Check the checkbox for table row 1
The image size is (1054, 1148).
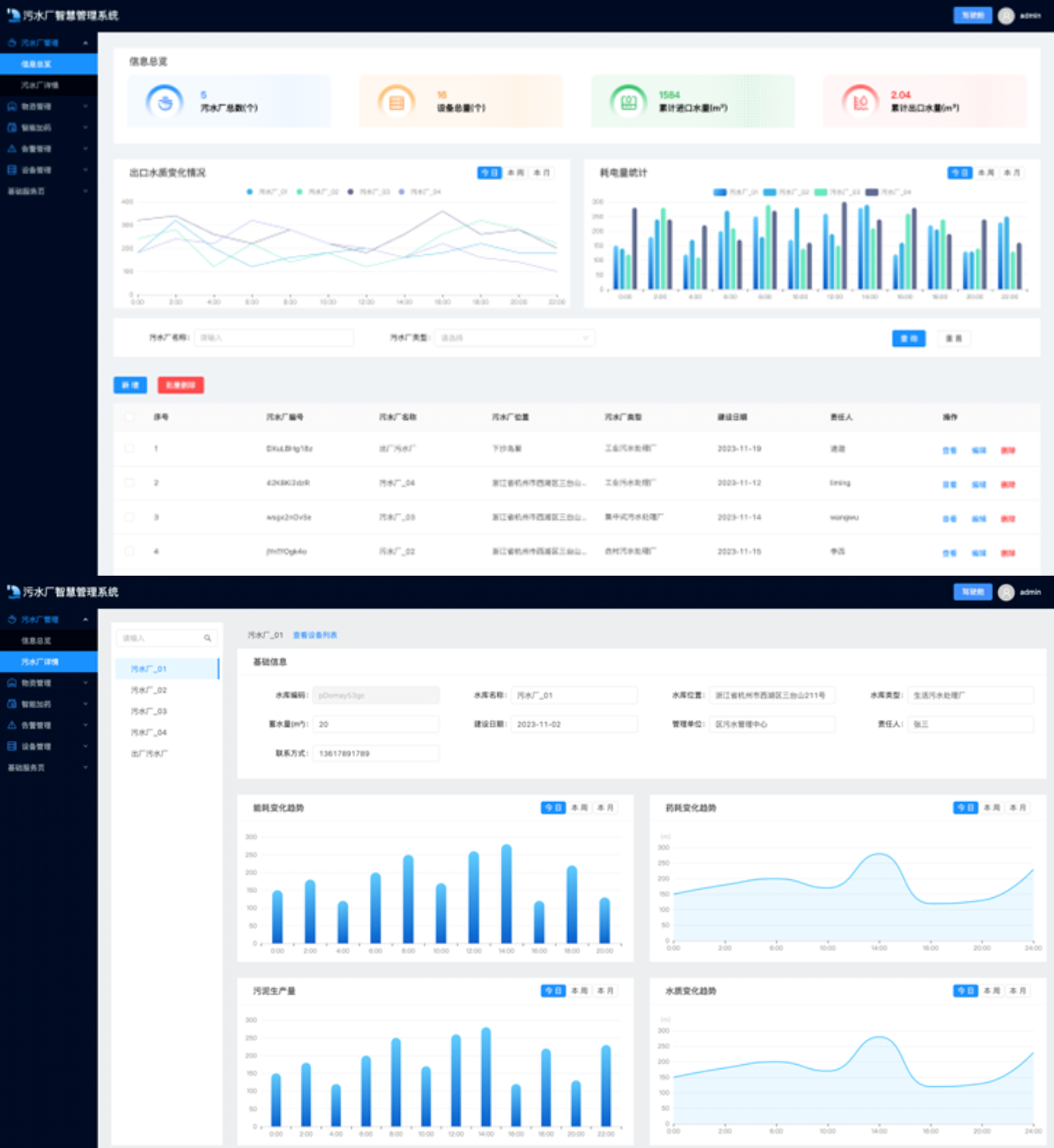(x=130, y=449)
